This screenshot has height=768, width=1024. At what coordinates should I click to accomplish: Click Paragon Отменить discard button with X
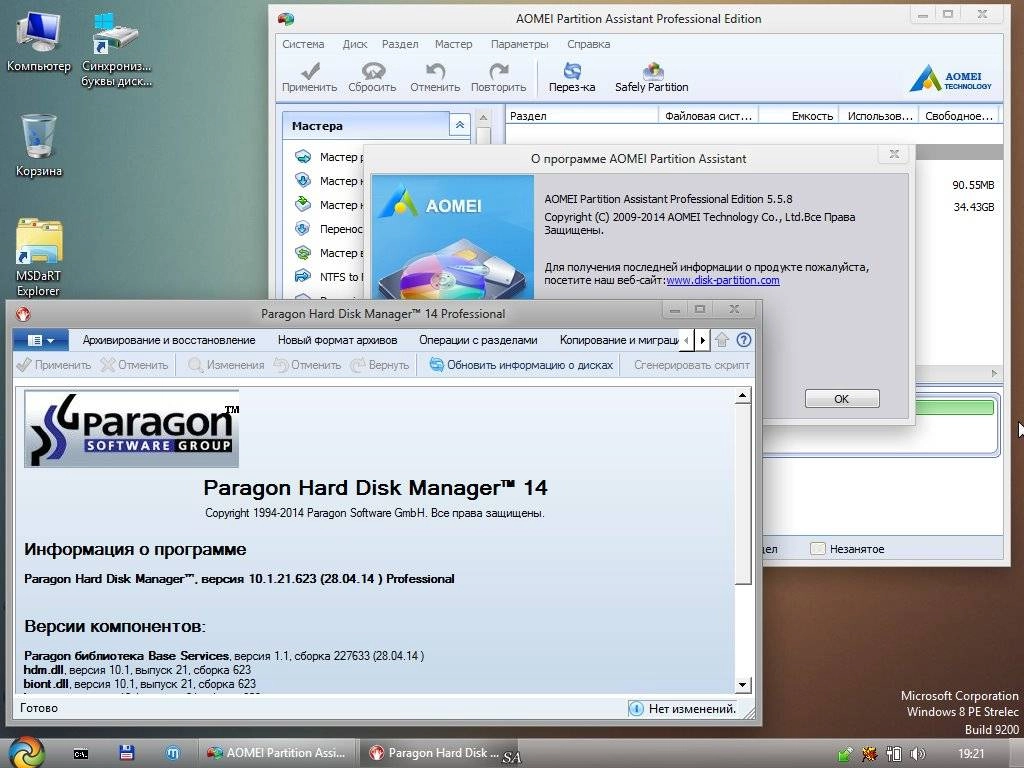[x=135, y=364]
